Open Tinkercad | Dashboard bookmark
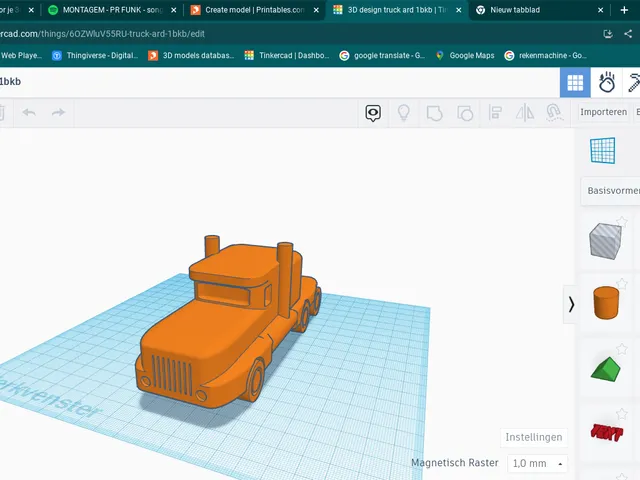Viewport: 640px width, 480px height. [x=287, y=56]
